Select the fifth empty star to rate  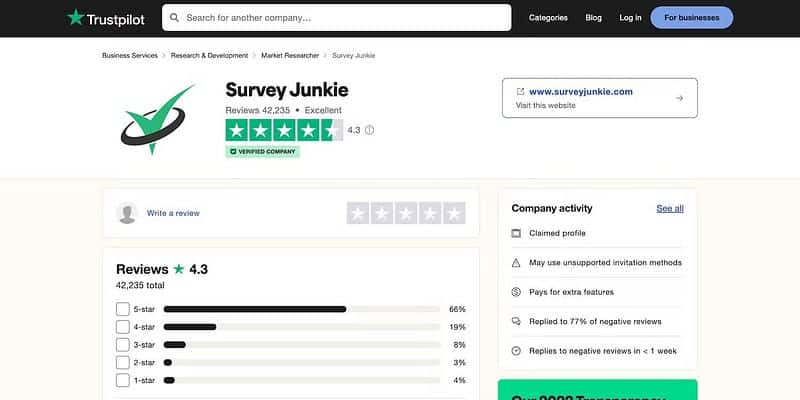[x=454, y=213]
